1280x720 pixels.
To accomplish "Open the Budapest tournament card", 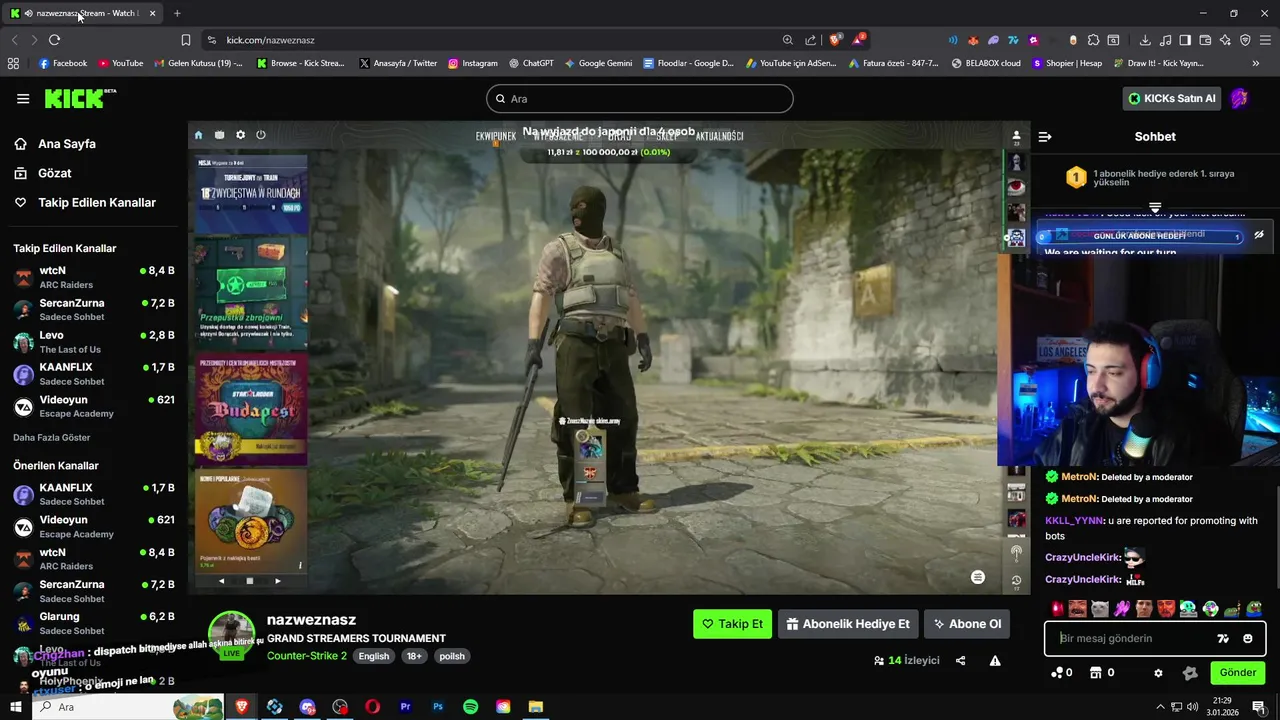I will [x=251, y=410].
